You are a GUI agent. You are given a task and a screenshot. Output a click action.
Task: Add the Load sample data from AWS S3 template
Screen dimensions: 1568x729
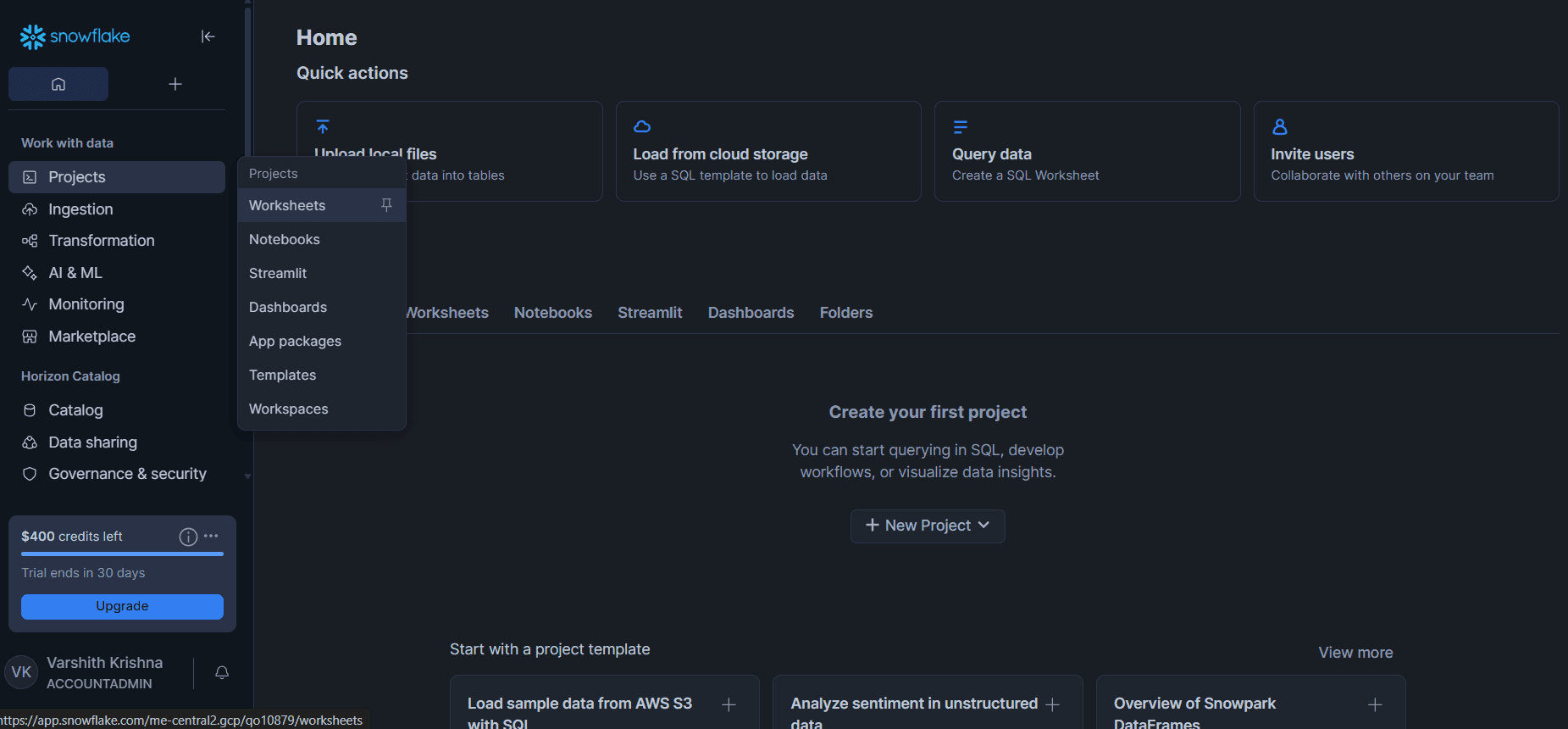[x=729, y=704]
